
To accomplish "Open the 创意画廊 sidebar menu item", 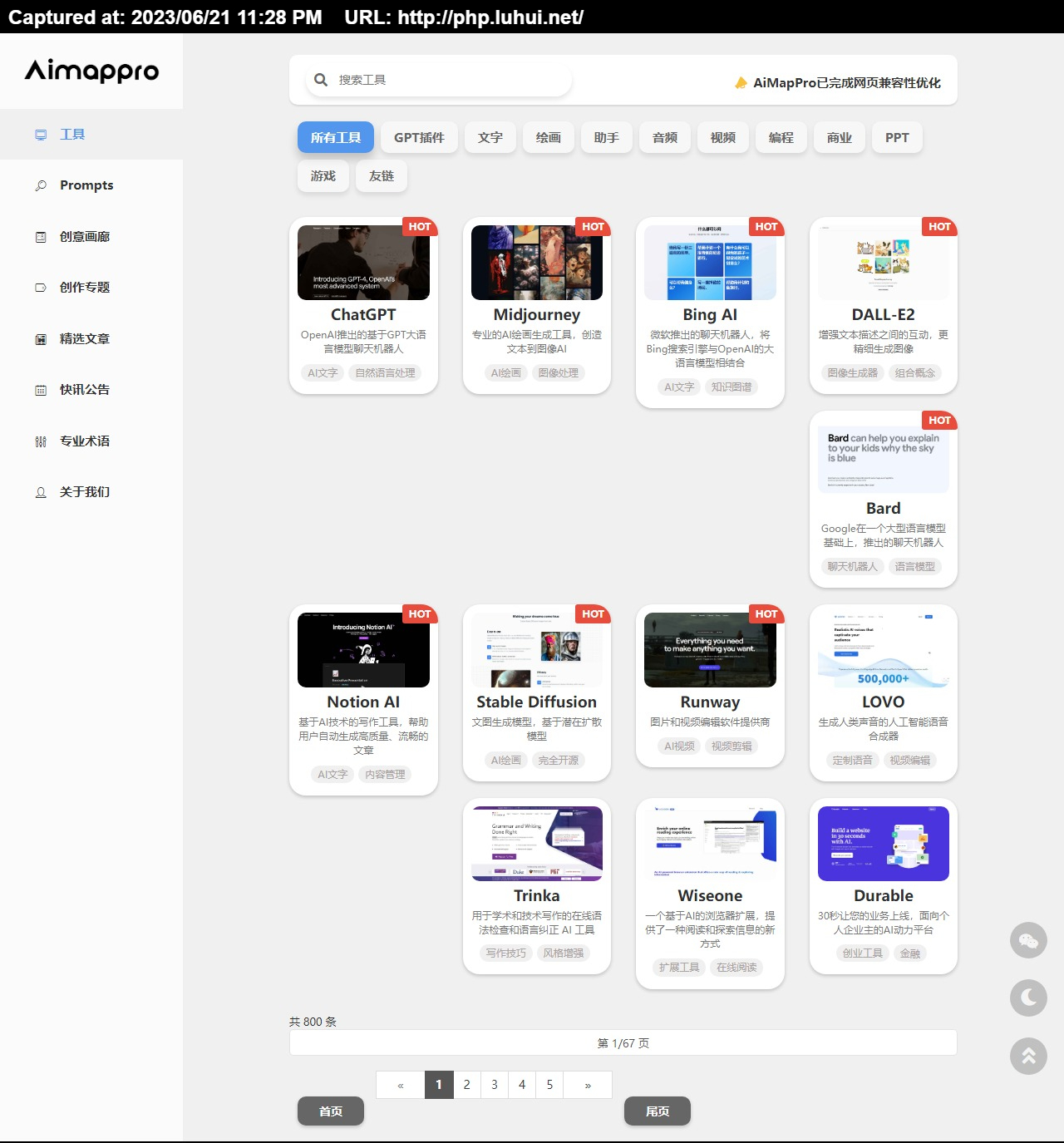I will [91, 237].
